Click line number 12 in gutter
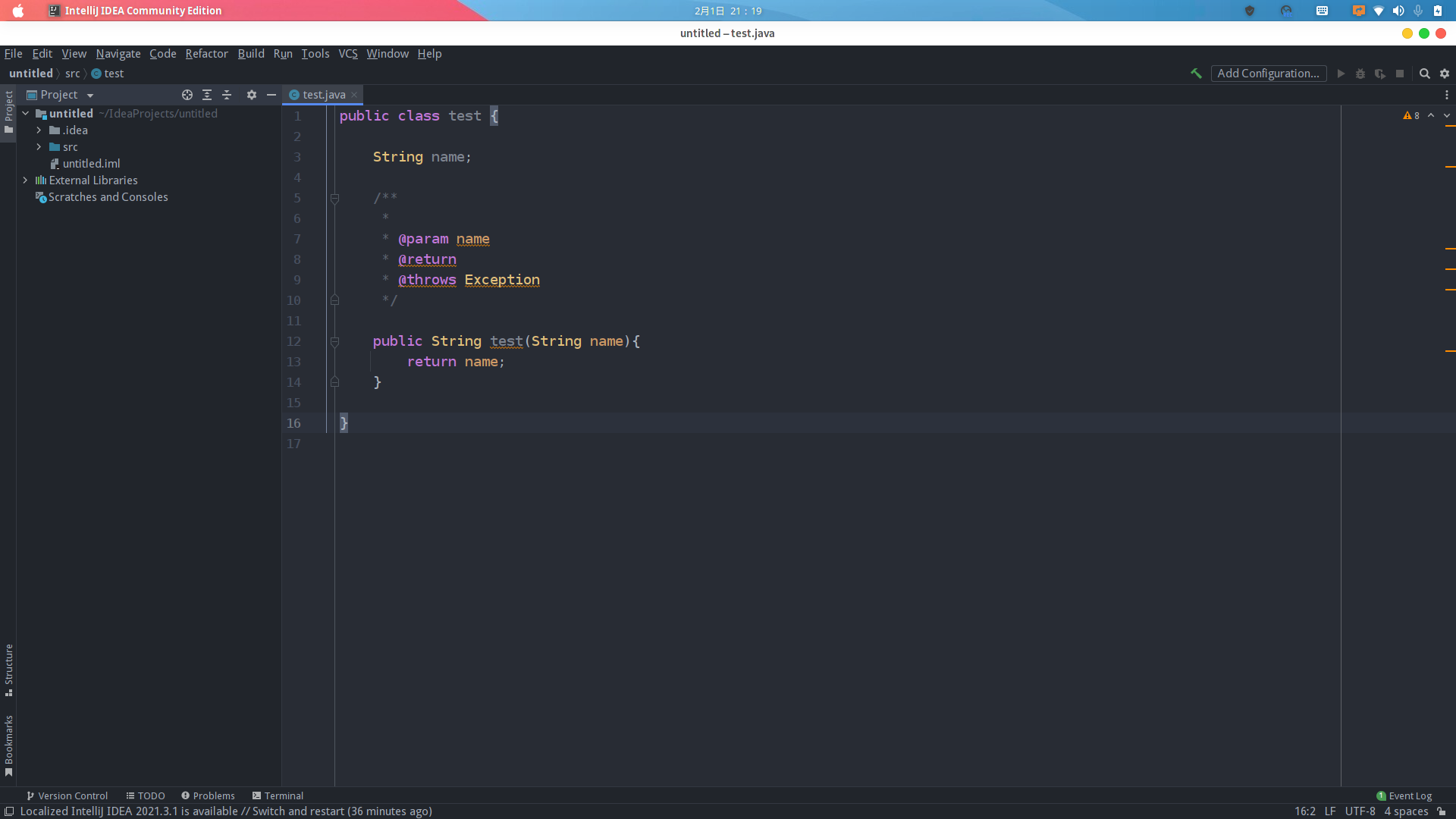Viewport: 1456px width, 819px height. [x=294, y=341]
